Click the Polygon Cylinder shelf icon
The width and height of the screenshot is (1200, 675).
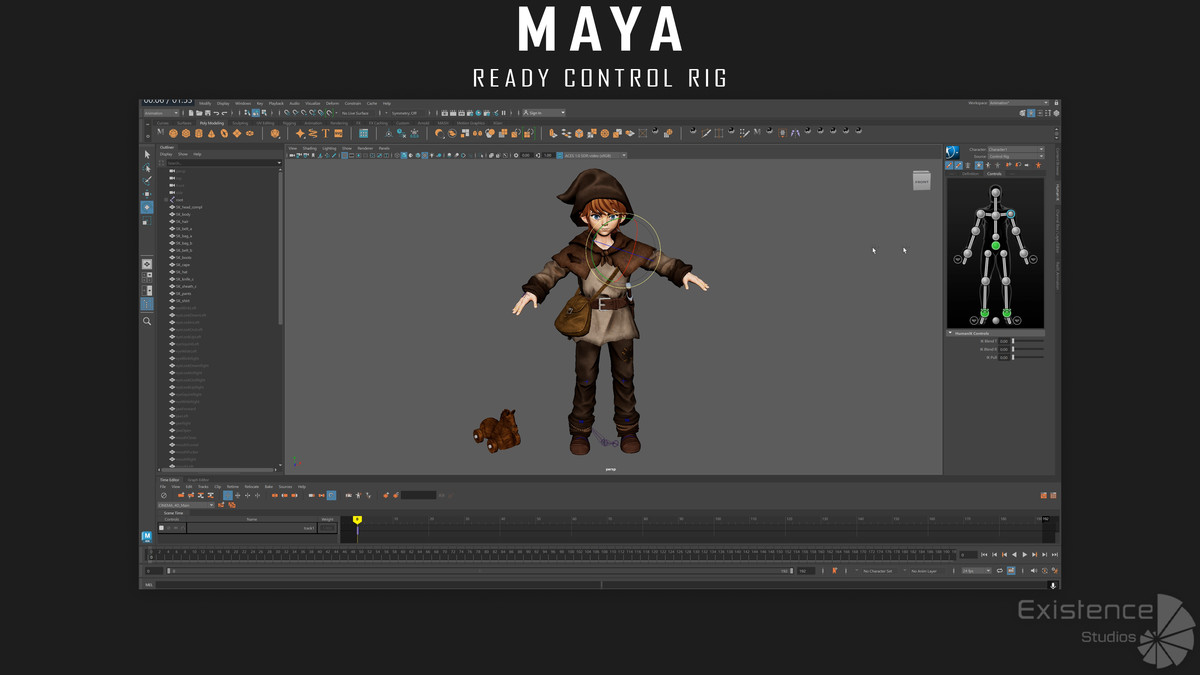pyautogui.click(x=198, y=133)
